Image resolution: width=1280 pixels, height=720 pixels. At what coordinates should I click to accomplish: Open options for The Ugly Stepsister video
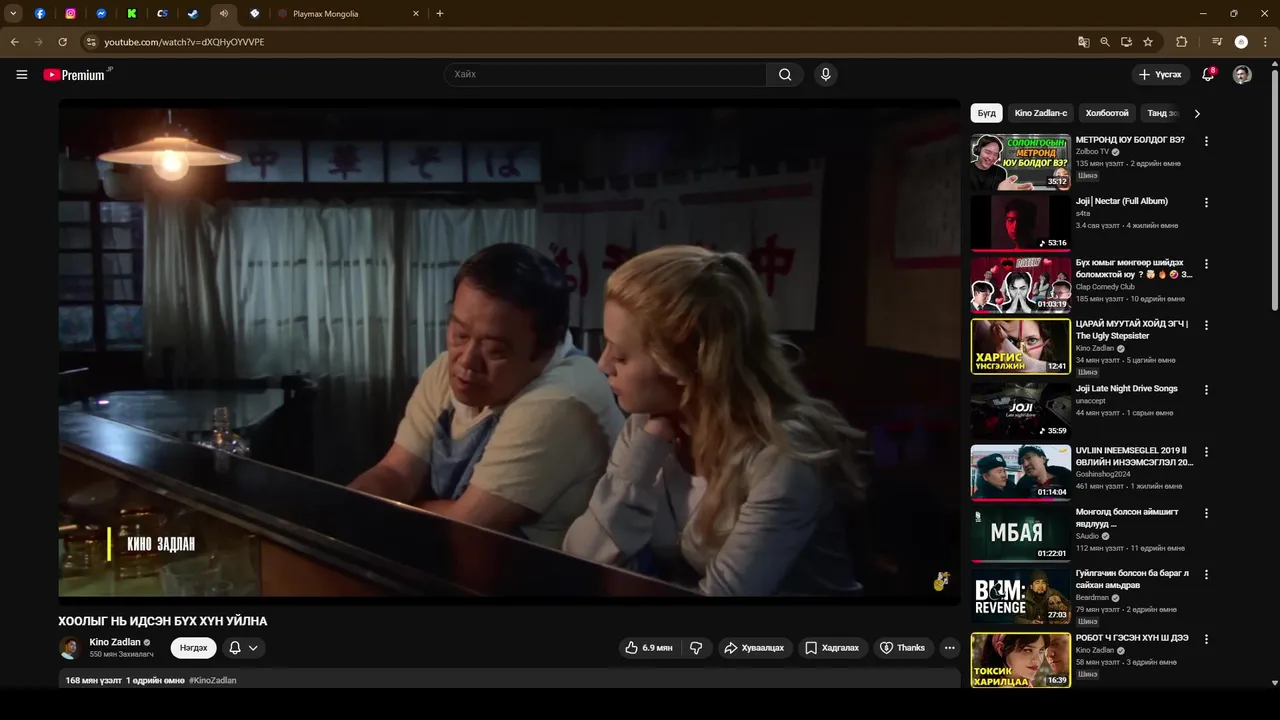[1206, 325]
